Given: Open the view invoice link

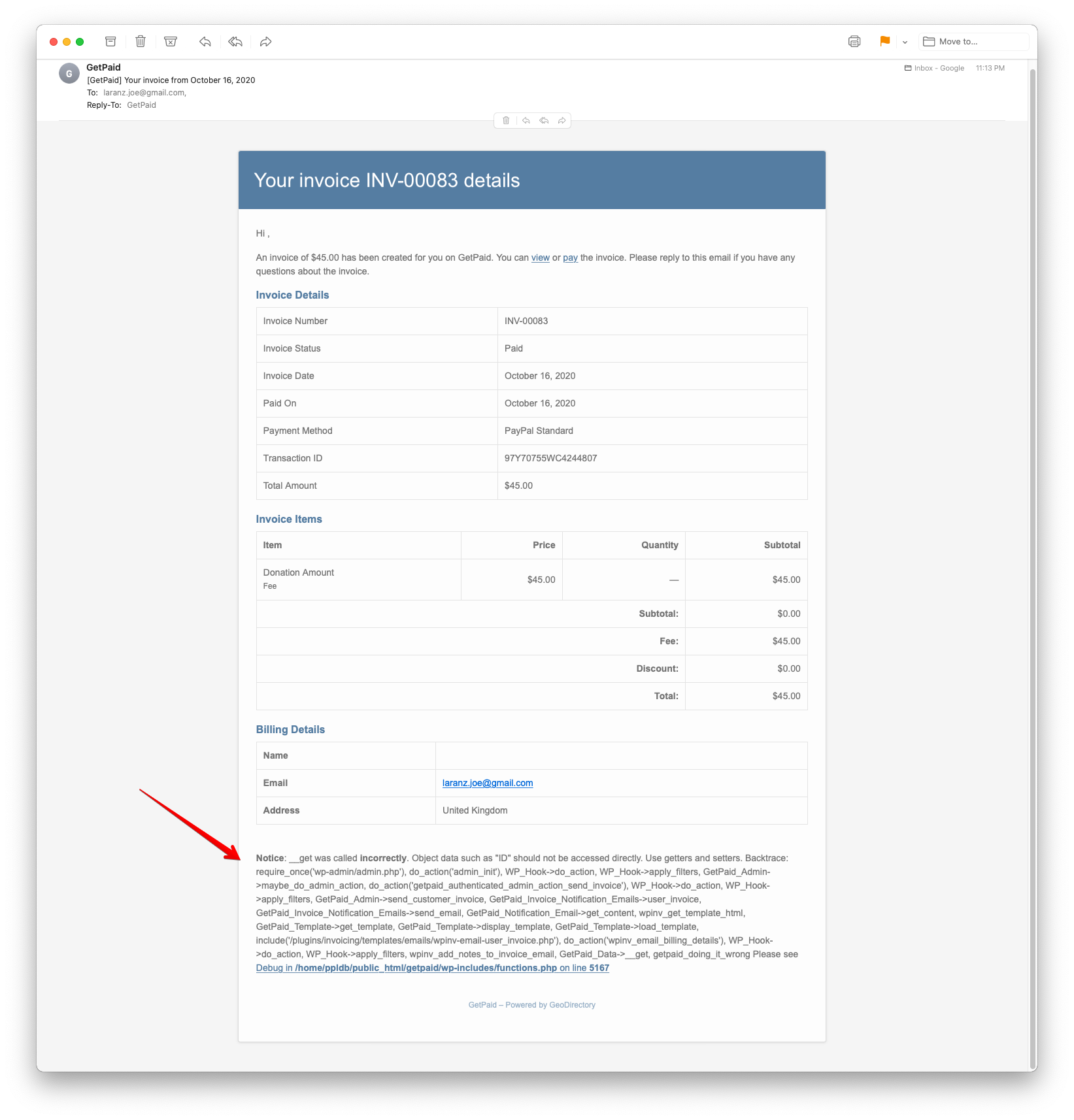Looking at the screenshot, I should 541,257.
